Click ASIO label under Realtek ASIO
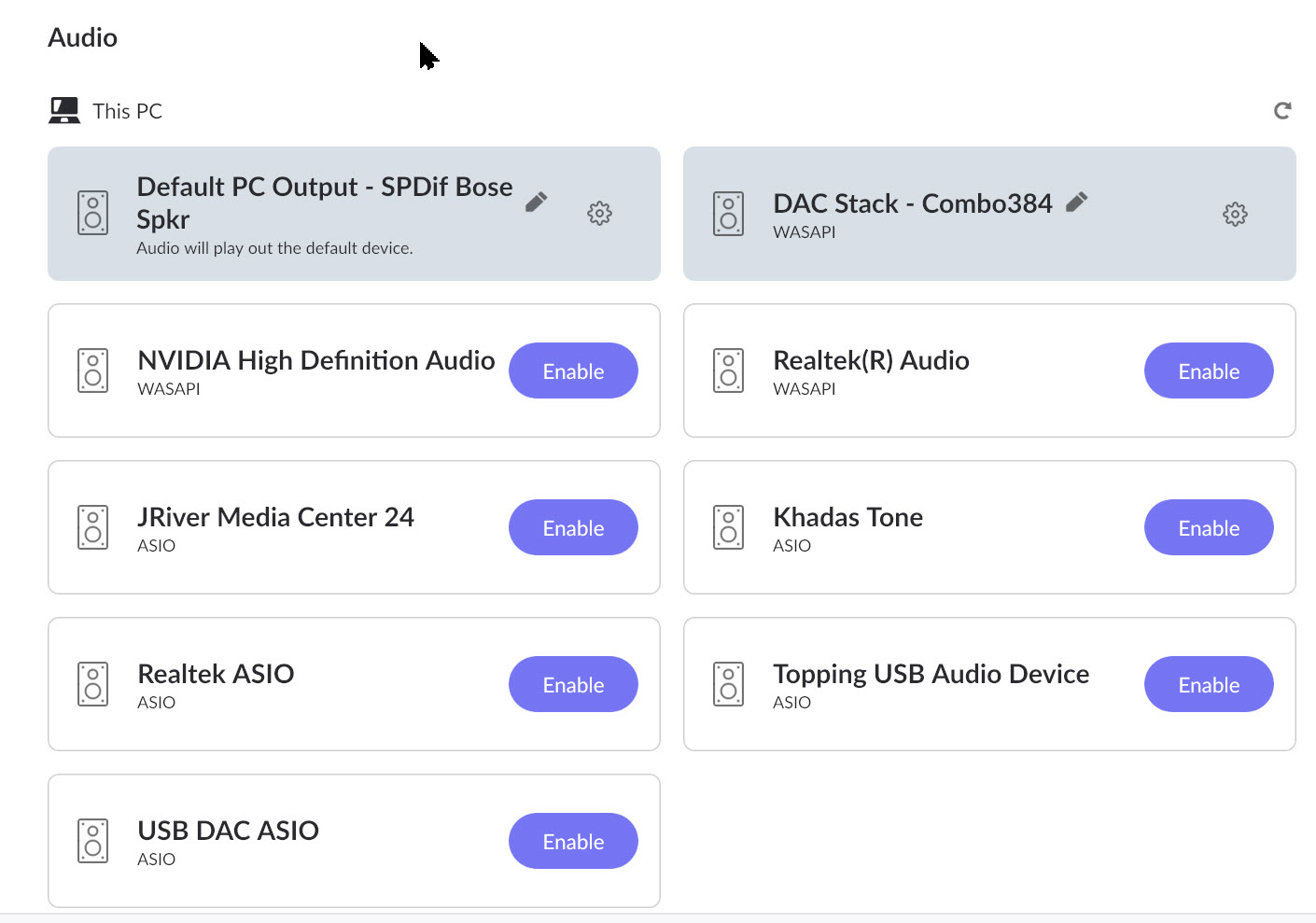Viewport: 1316px width, 923px height. coord(156,703)
